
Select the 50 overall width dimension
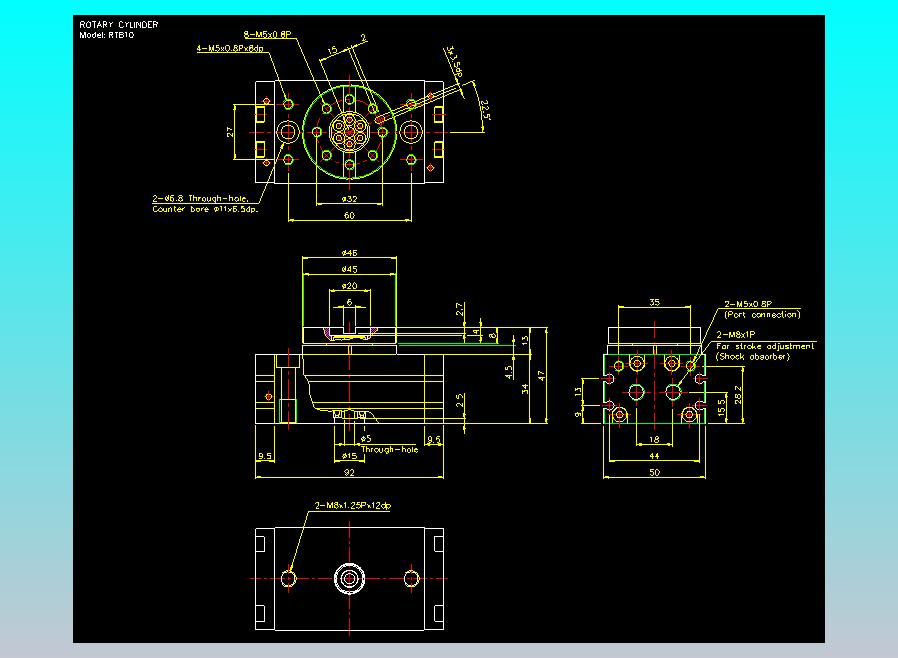coord(655,472)
